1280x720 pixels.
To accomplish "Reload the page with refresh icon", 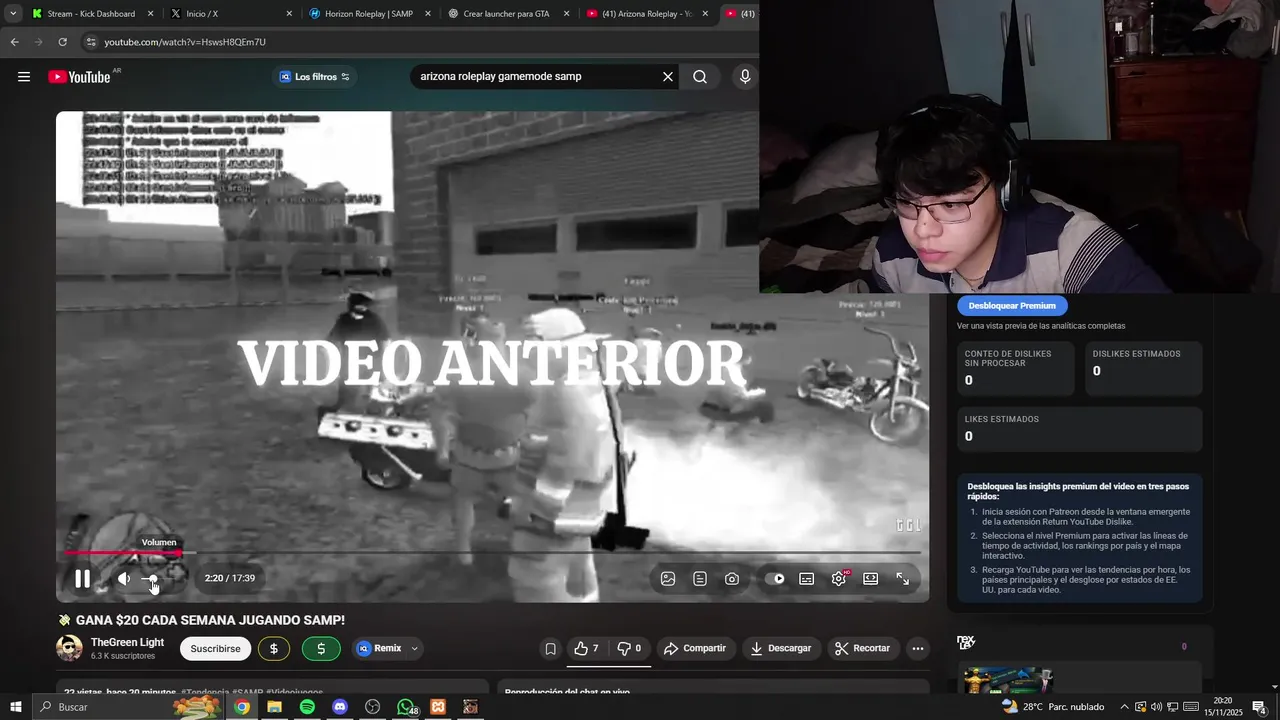I will click(62, 42).
